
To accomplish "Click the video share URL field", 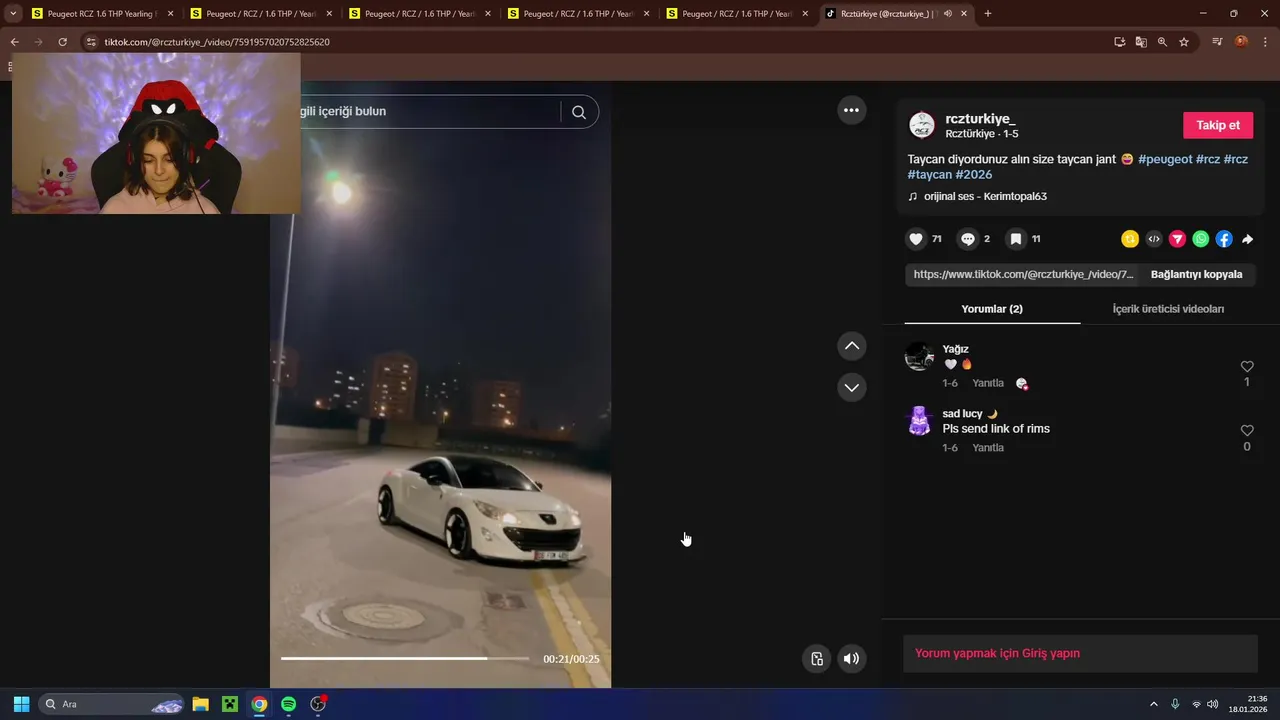I will click(1022, 274).
